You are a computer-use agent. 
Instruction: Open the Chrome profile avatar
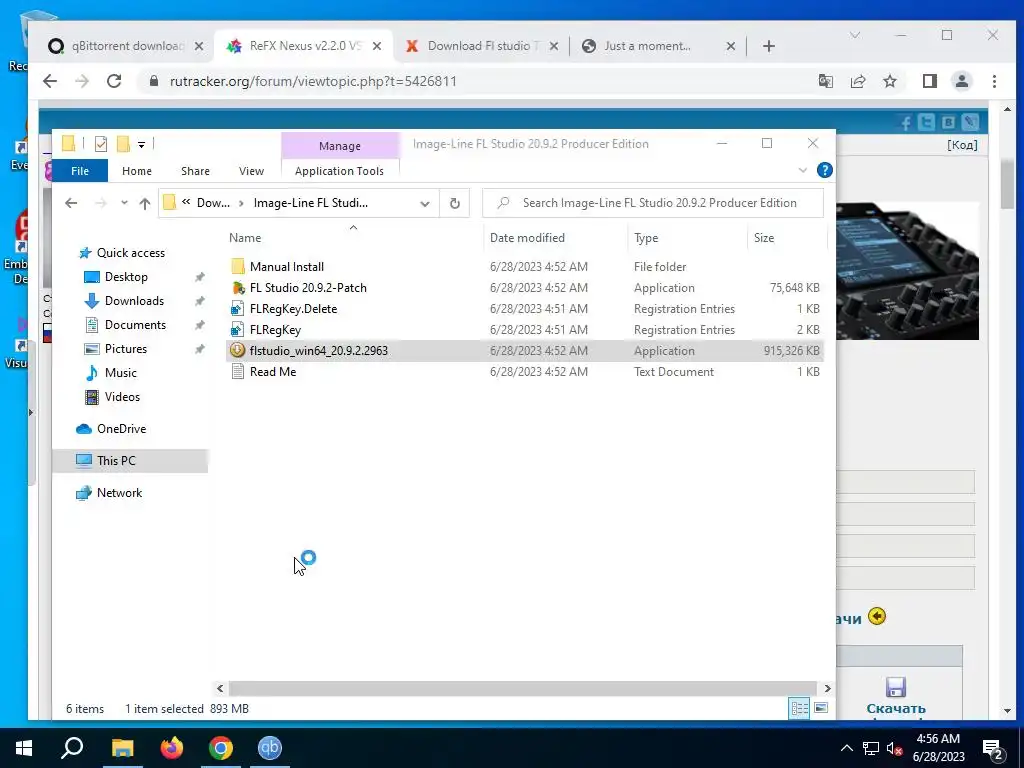tap(961, 81)
